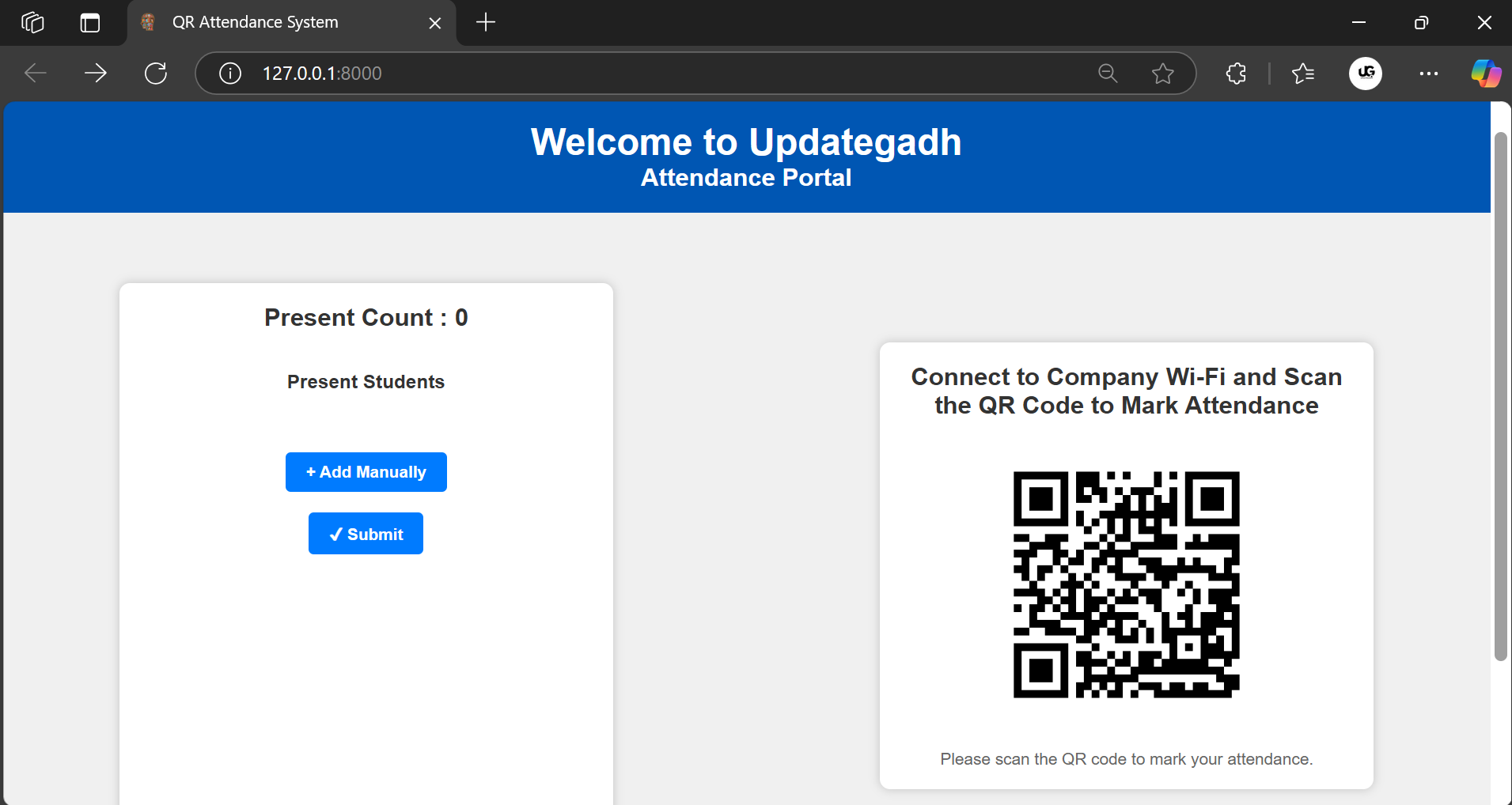Open the Favorites list icon
The width and height of the screenshot is (1512, 805).
pyautogui.click(x=1303, y=74)
